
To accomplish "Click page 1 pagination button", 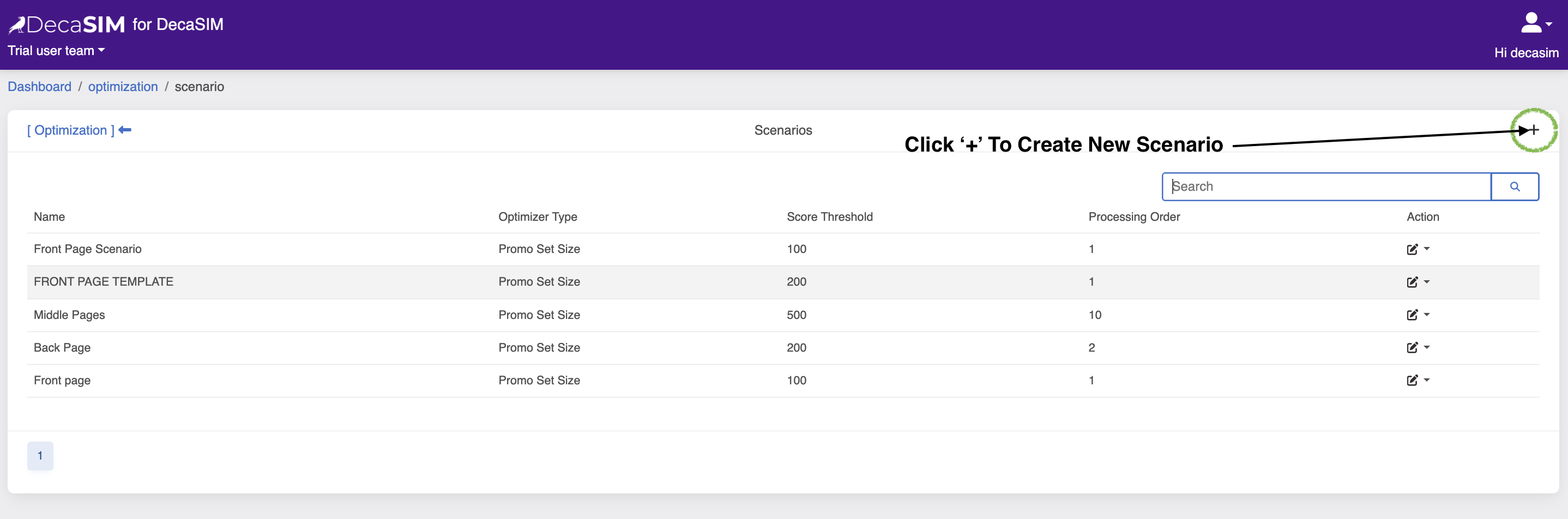I will [40, 456].
